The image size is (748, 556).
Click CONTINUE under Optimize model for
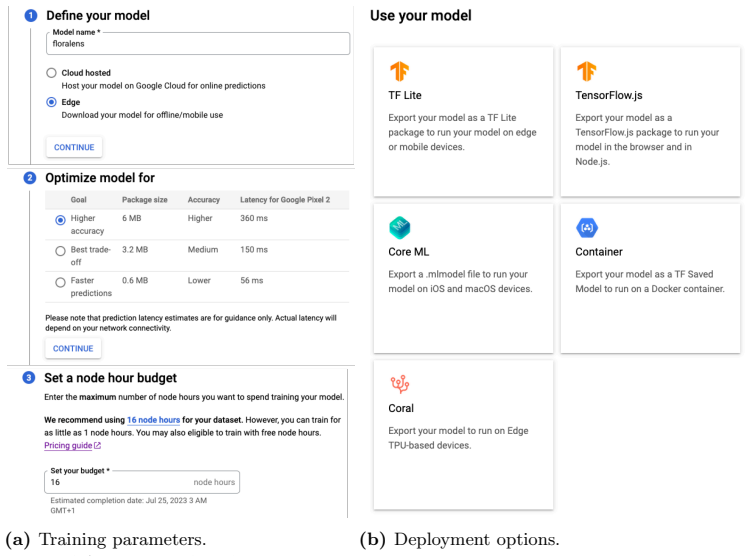[73, 349]
